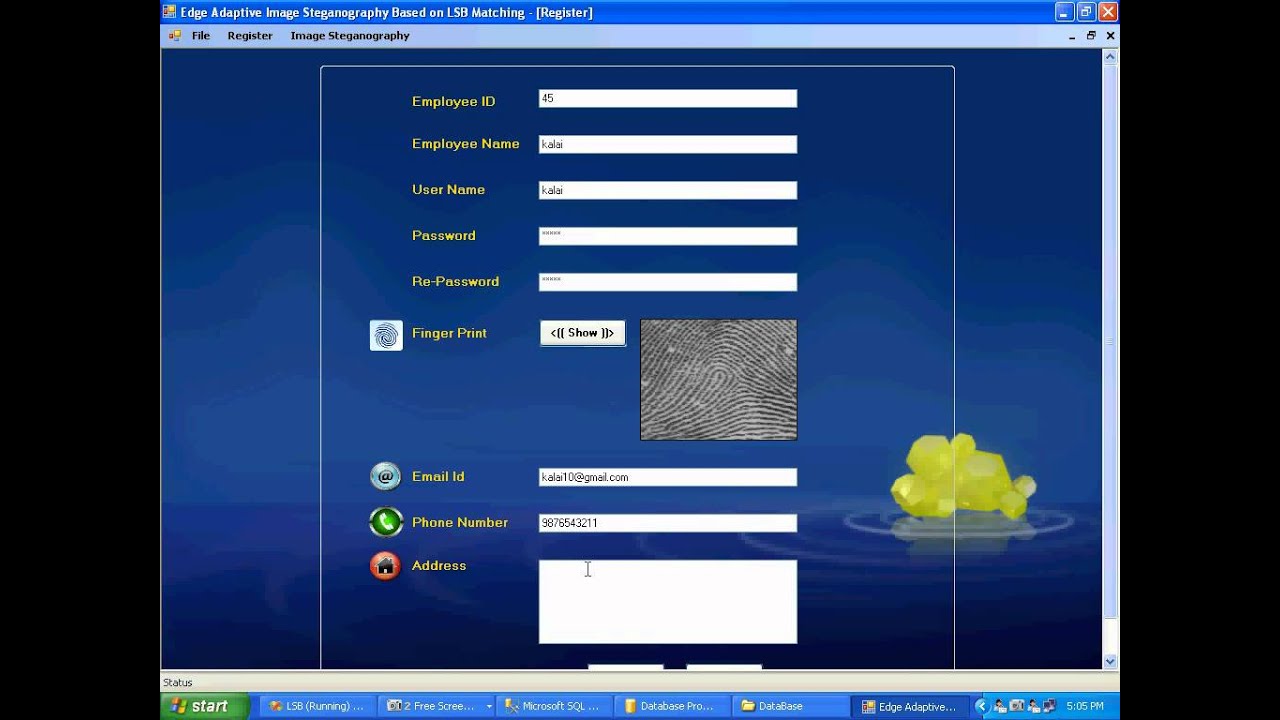Click the Password field
The image size is (1280, 720).
point(668,236)
